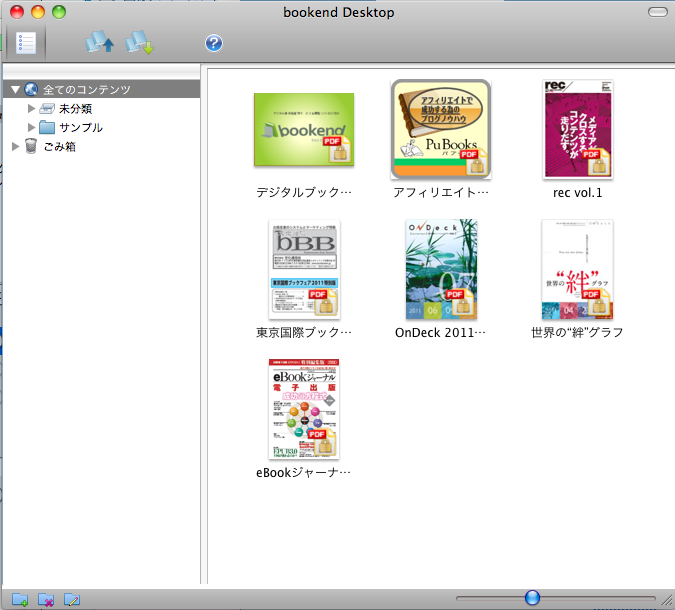Select the PuBooks affiliate cover thumbnail

tap(441, 129)
